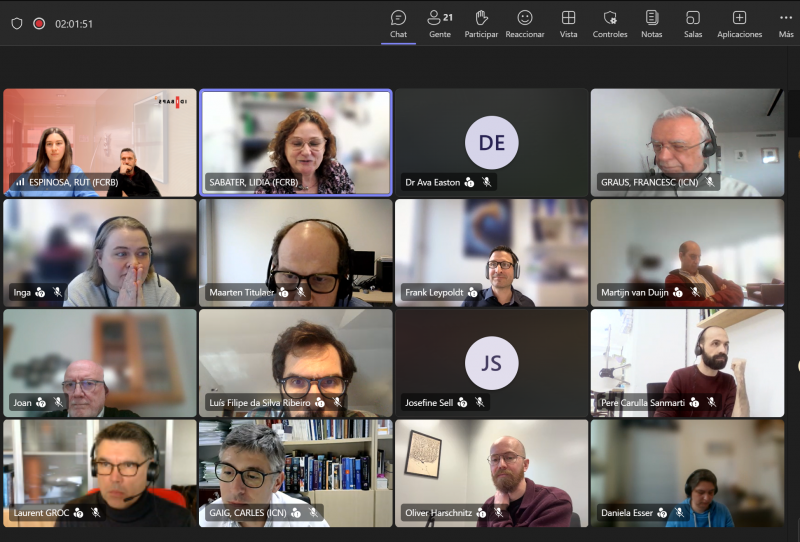Click Dr Ava Easton name label
The image size is (800, 542).
(433, 182)
